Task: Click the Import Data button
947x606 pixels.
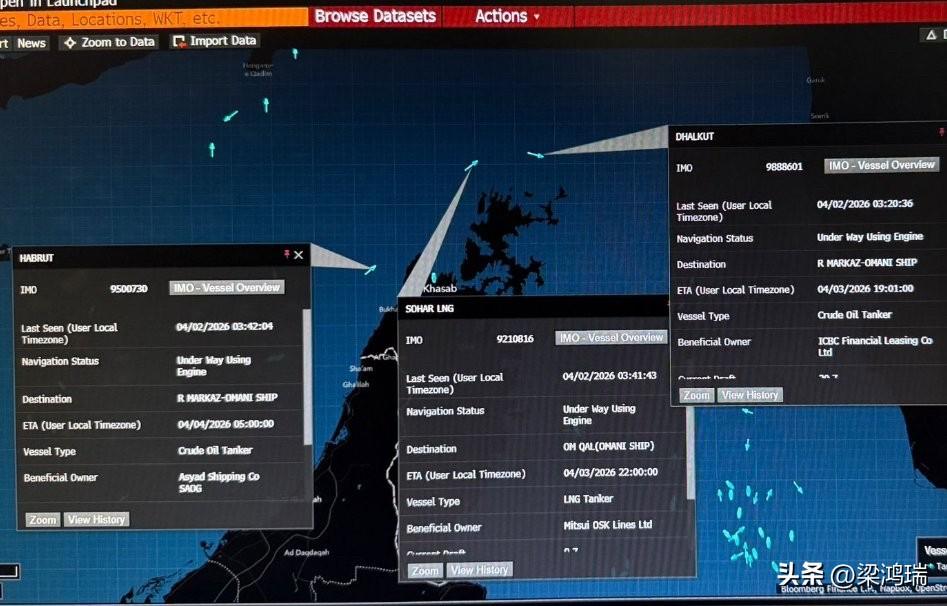Action: click(215, 41)
